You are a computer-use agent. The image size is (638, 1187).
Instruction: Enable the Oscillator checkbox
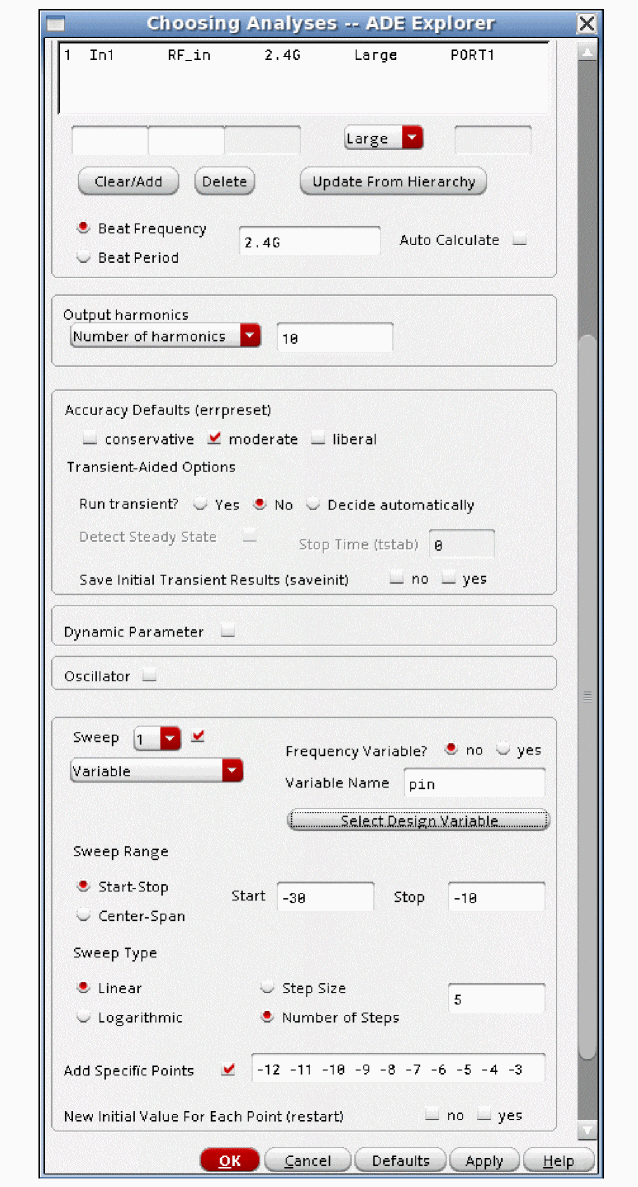(x=149, y=676)
